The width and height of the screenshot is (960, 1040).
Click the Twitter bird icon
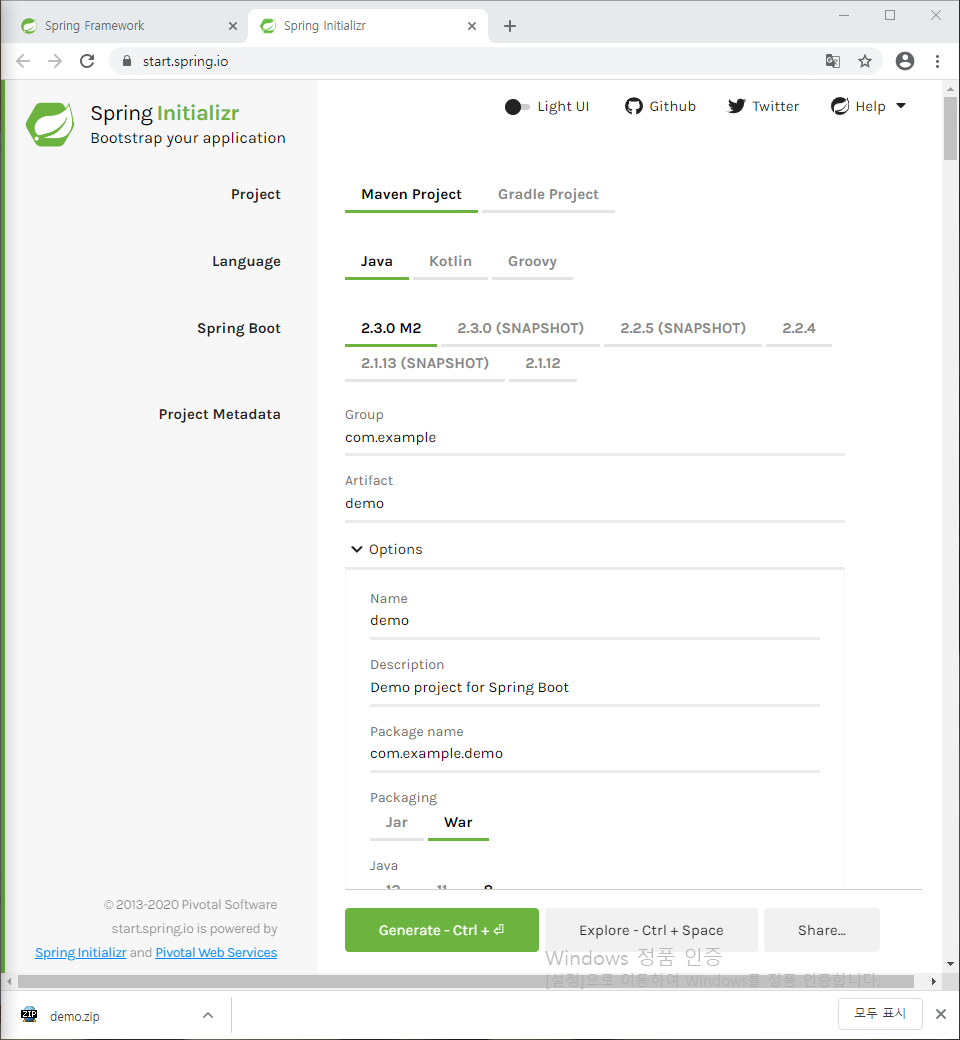pos(736,106)
